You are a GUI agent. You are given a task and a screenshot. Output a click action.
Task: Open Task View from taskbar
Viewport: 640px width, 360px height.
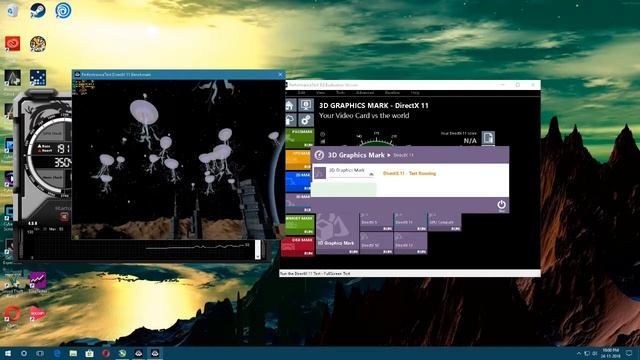click(40, 353)
